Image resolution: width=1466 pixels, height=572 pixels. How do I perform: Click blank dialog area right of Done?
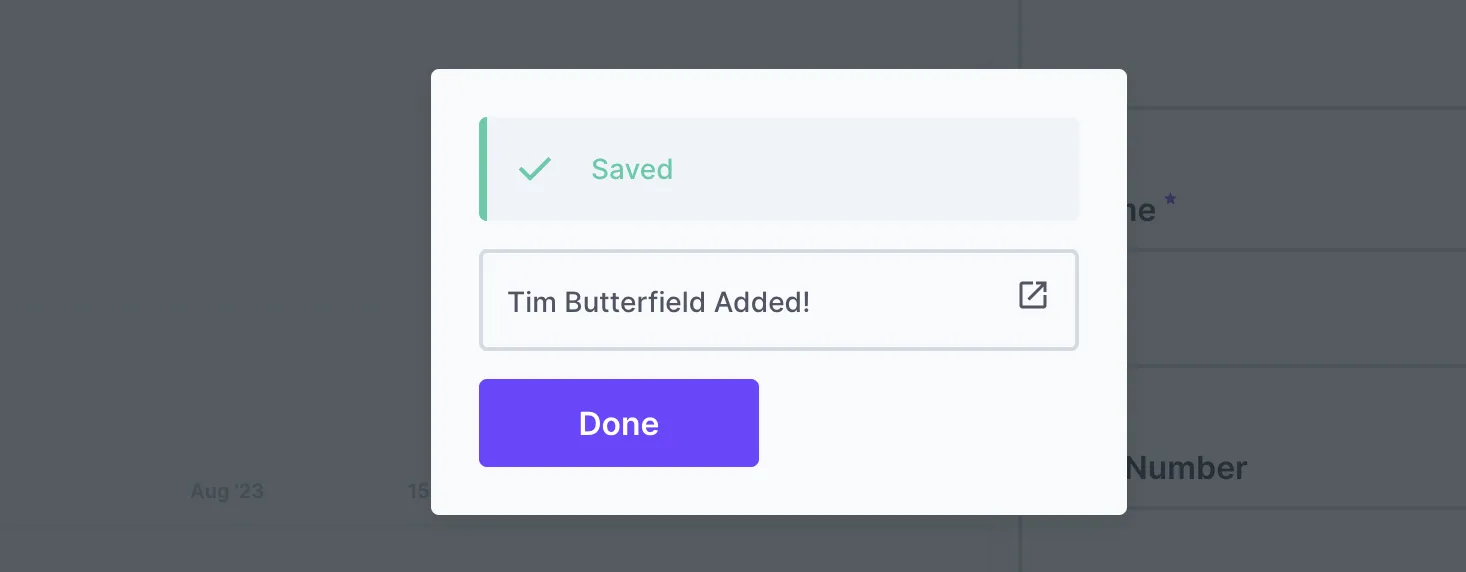coord(930,423)
